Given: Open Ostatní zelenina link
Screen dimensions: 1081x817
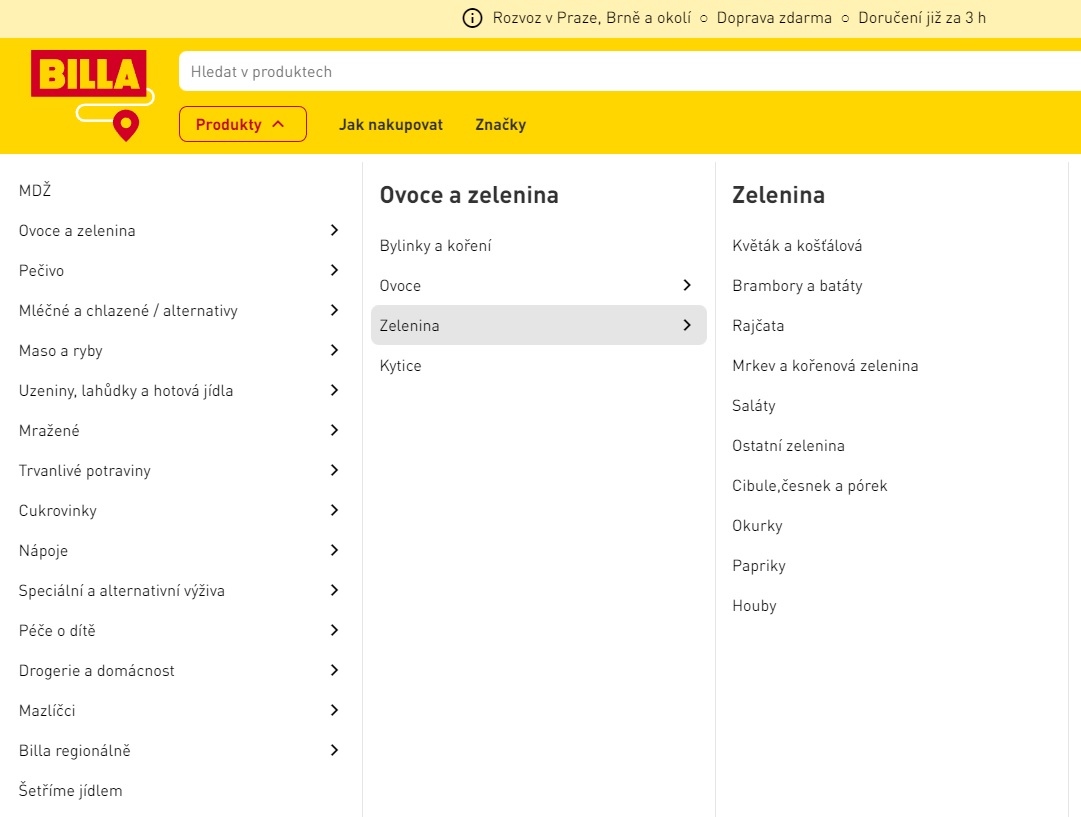Looking at the screenshot, I should [x=789, y=445].
